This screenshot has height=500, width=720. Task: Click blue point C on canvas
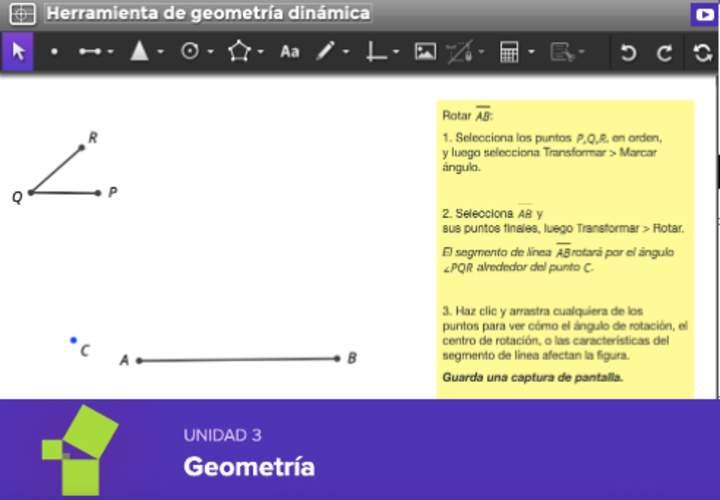click(73, 340)
